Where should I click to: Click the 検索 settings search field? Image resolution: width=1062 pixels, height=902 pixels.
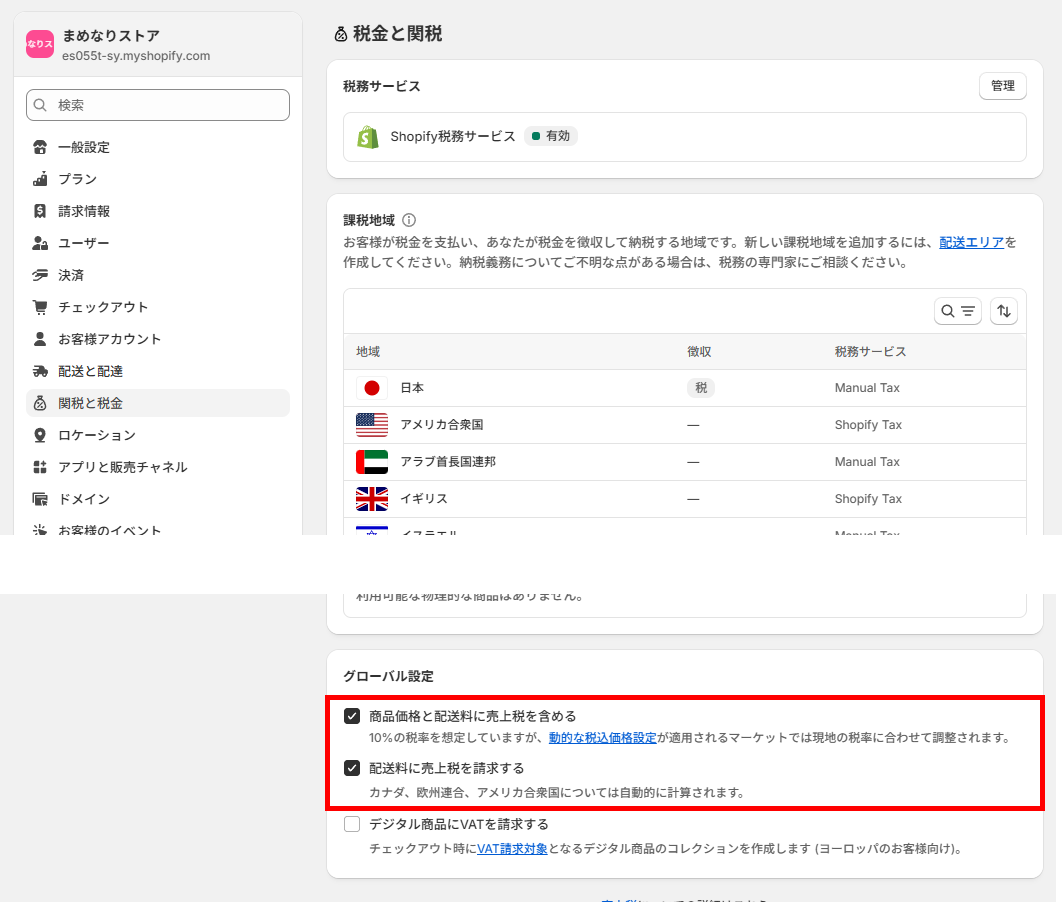click(x=158, y=105)
